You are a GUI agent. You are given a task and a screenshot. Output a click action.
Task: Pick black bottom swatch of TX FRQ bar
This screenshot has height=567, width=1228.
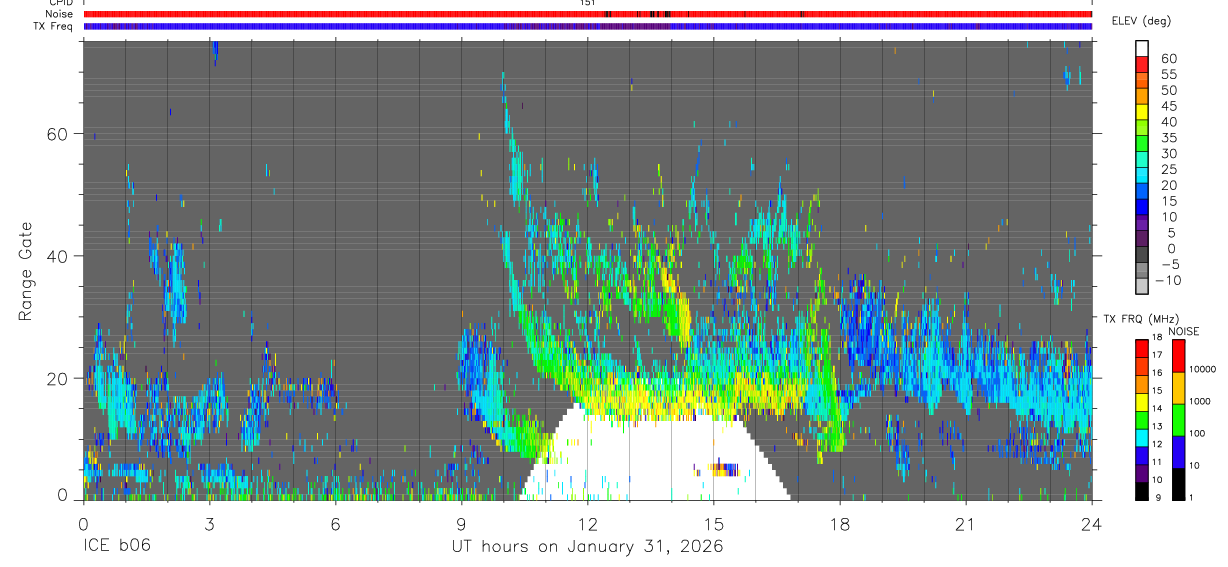click(1142, 490)
